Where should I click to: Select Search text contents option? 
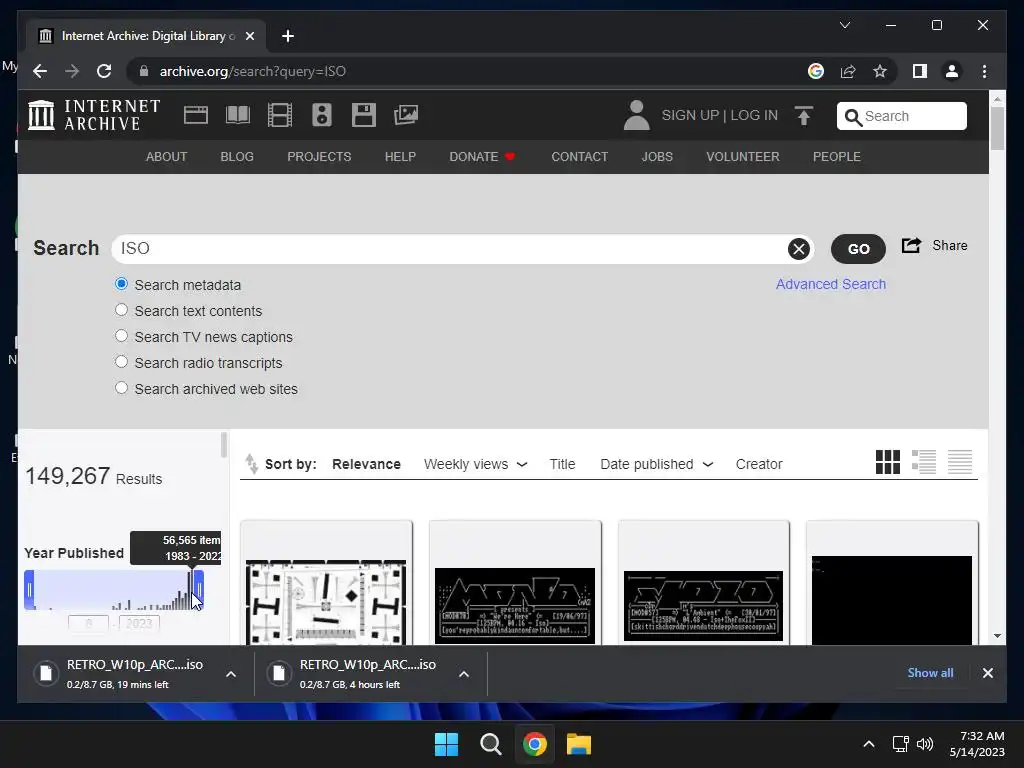coord(121,310)
